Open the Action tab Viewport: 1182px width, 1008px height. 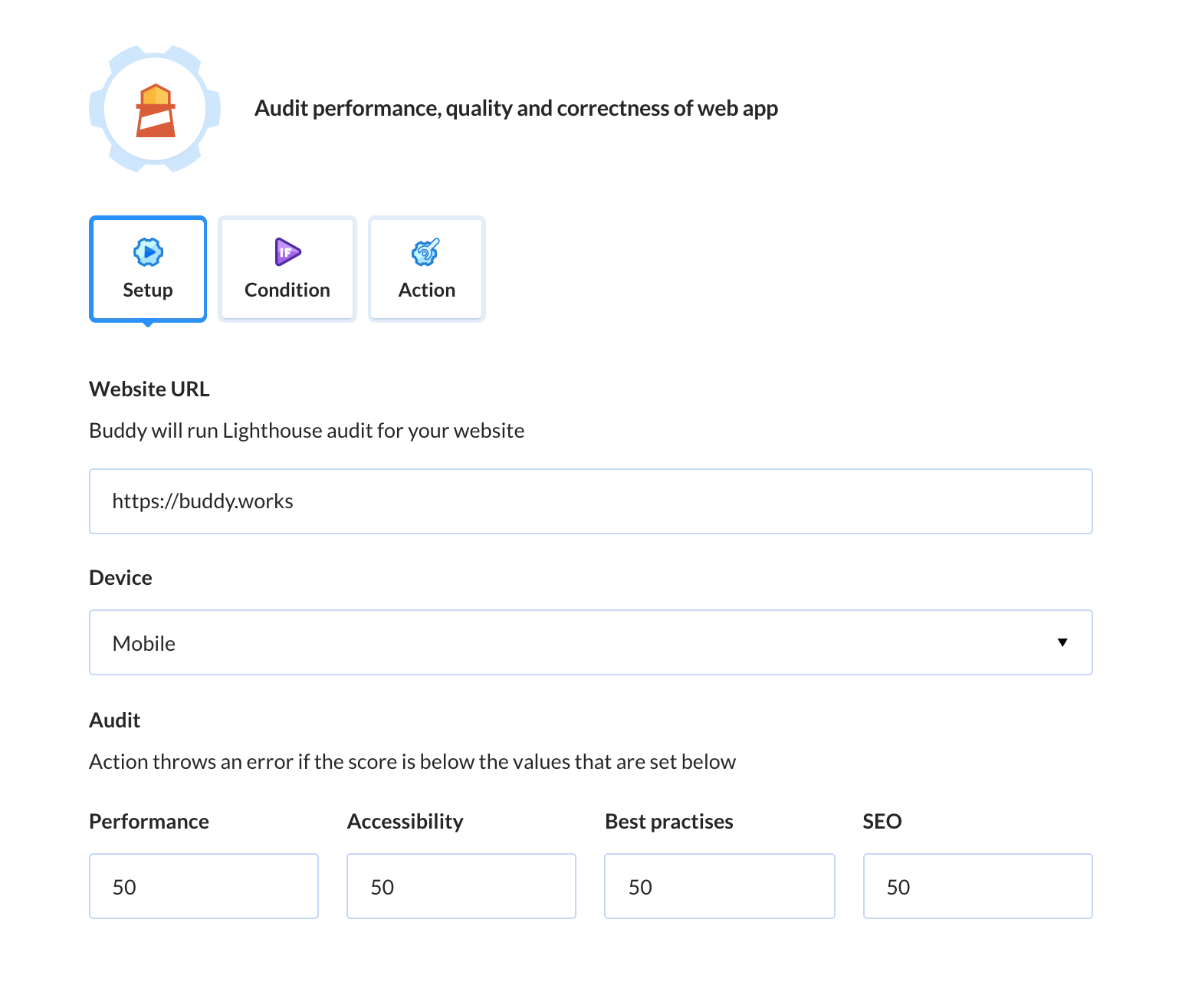(x=427, y=269)
